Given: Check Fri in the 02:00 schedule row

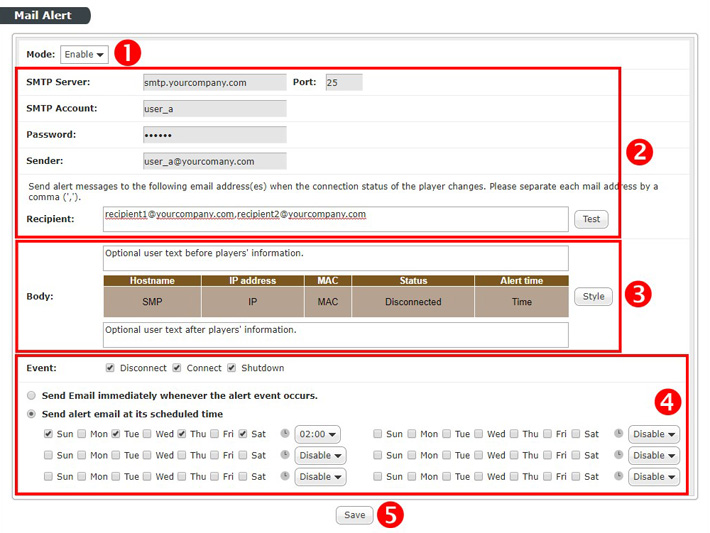Looking at the screenshot, I should [x=215, y=434].
